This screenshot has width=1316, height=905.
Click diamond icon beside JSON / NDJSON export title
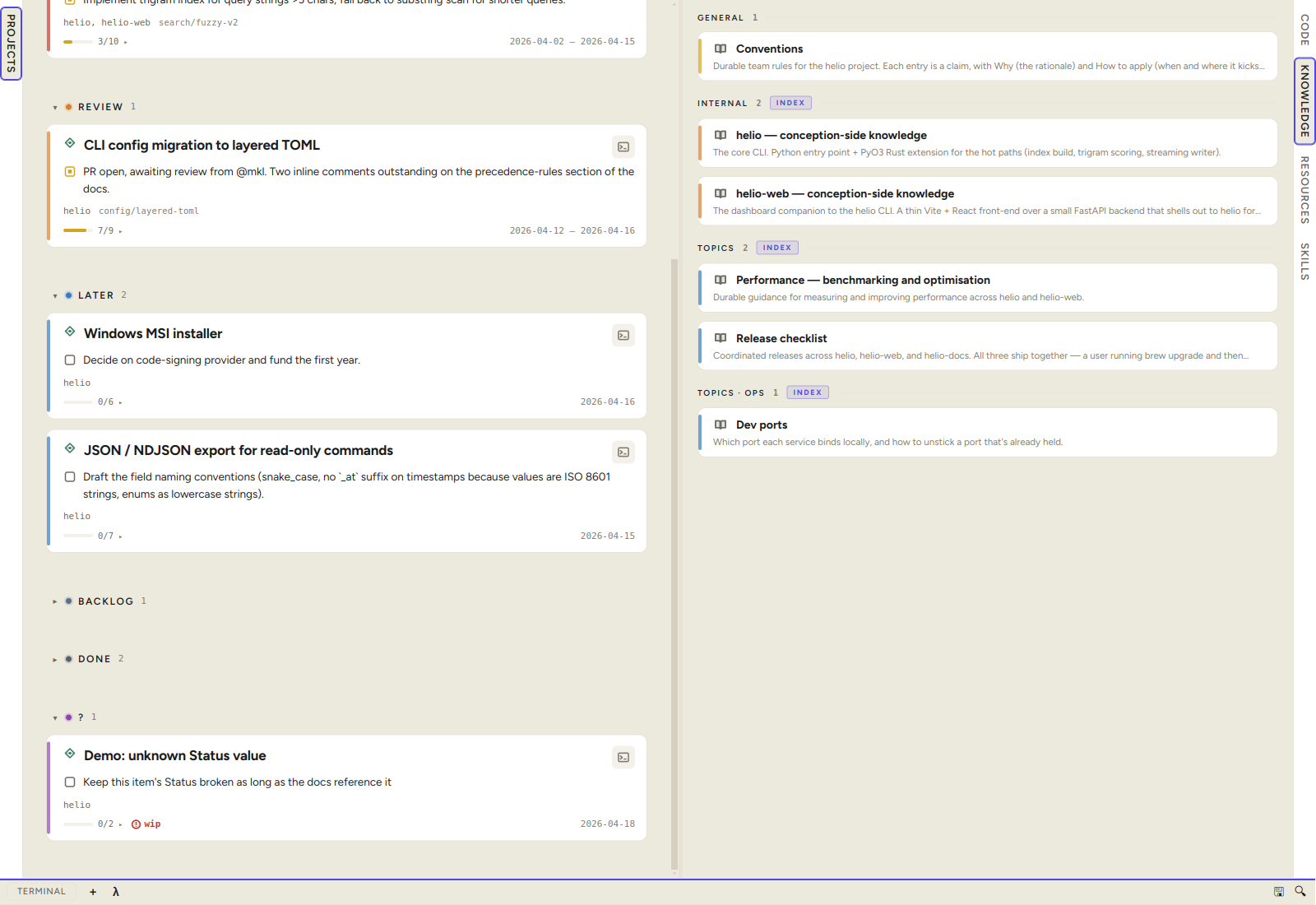coord(70,448)
